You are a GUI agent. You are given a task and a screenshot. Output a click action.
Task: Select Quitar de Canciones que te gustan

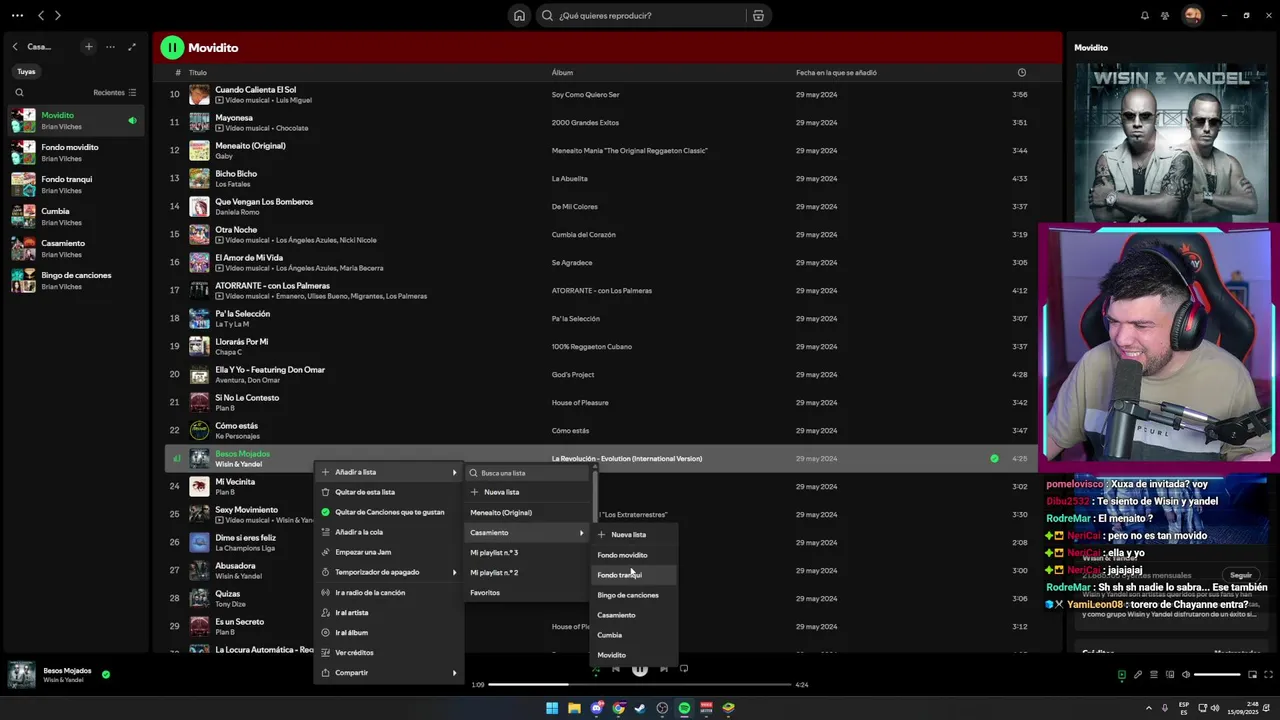(x=389, y=512)
